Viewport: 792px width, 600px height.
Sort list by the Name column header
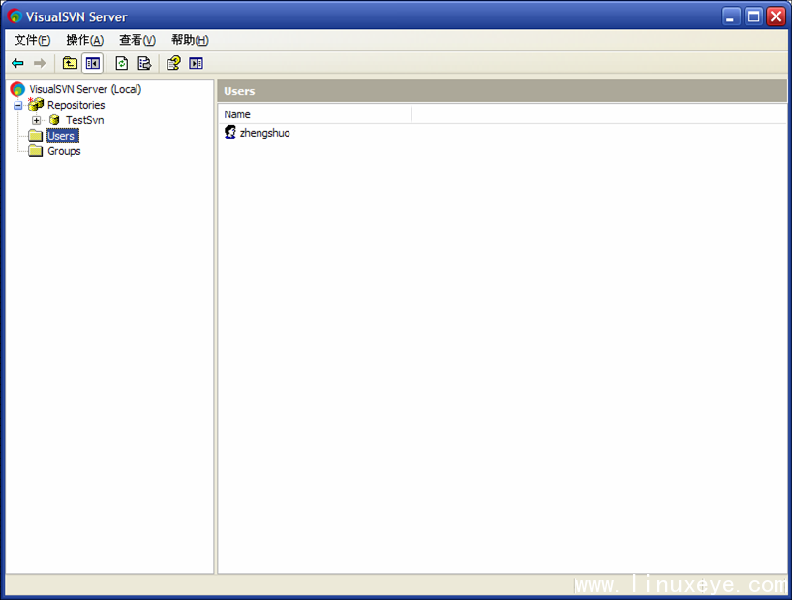point(315,114)
